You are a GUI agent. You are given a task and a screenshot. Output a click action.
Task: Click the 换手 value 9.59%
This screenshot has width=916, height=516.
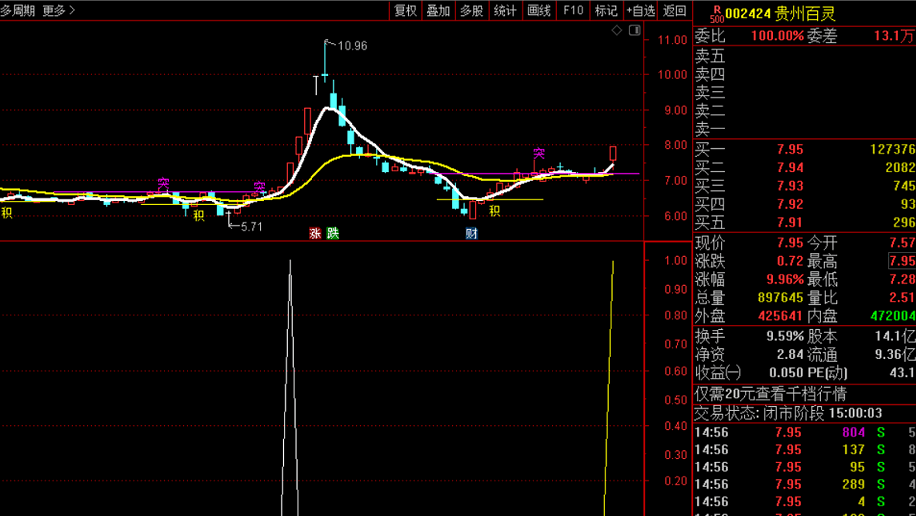coord(785,337)
